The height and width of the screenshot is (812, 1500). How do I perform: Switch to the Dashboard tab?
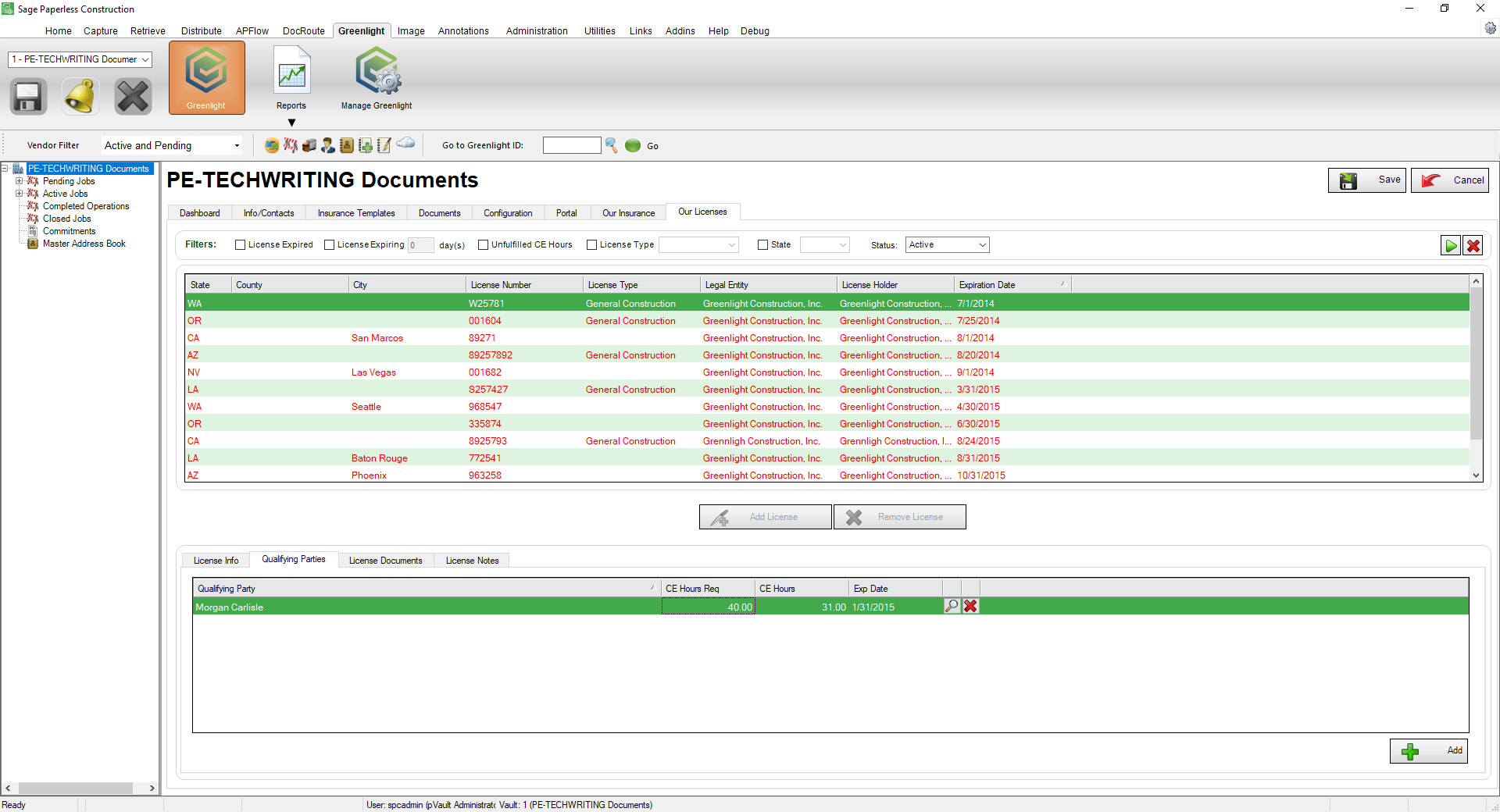click(x=200, y=213)
